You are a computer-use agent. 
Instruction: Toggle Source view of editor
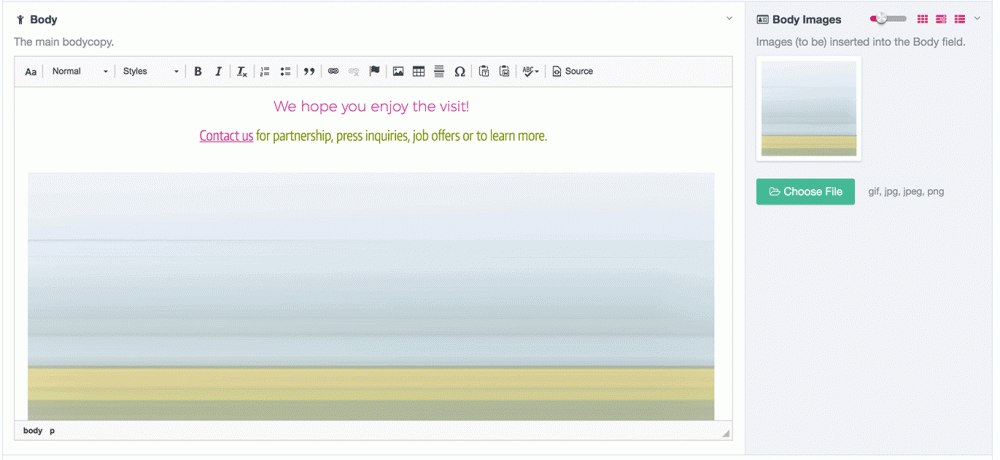[x=572, y=71]
